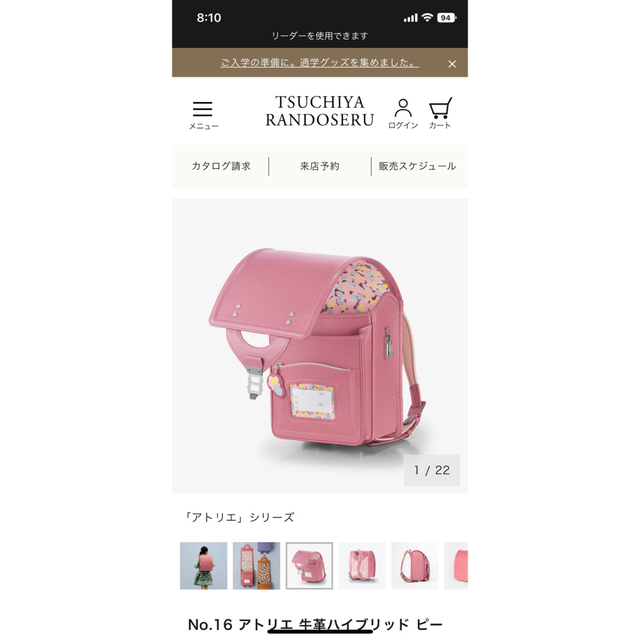This screenshot has height=640, width=640.
Task: Tap the Wi-Fi status icon
Action: [x=427, y=18]
